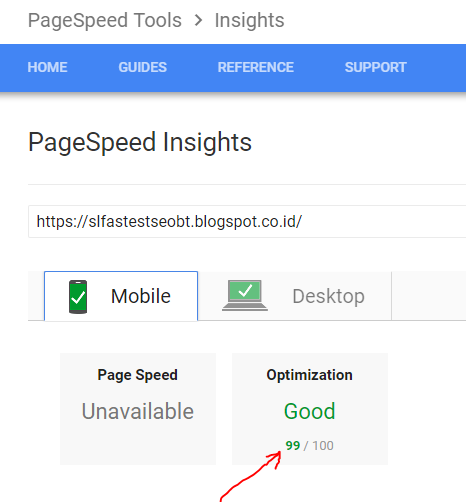Screen dimensions: 466x502
Task: Focus the URL input field
Action: (247, 222)
